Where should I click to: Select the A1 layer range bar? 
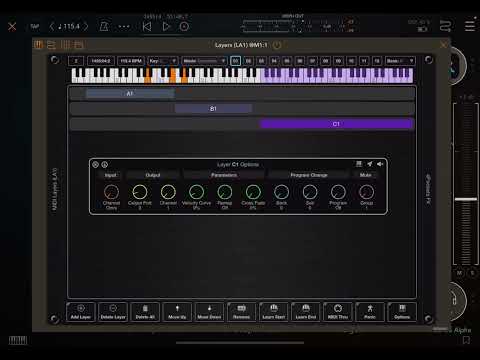(x=130, y=94)
